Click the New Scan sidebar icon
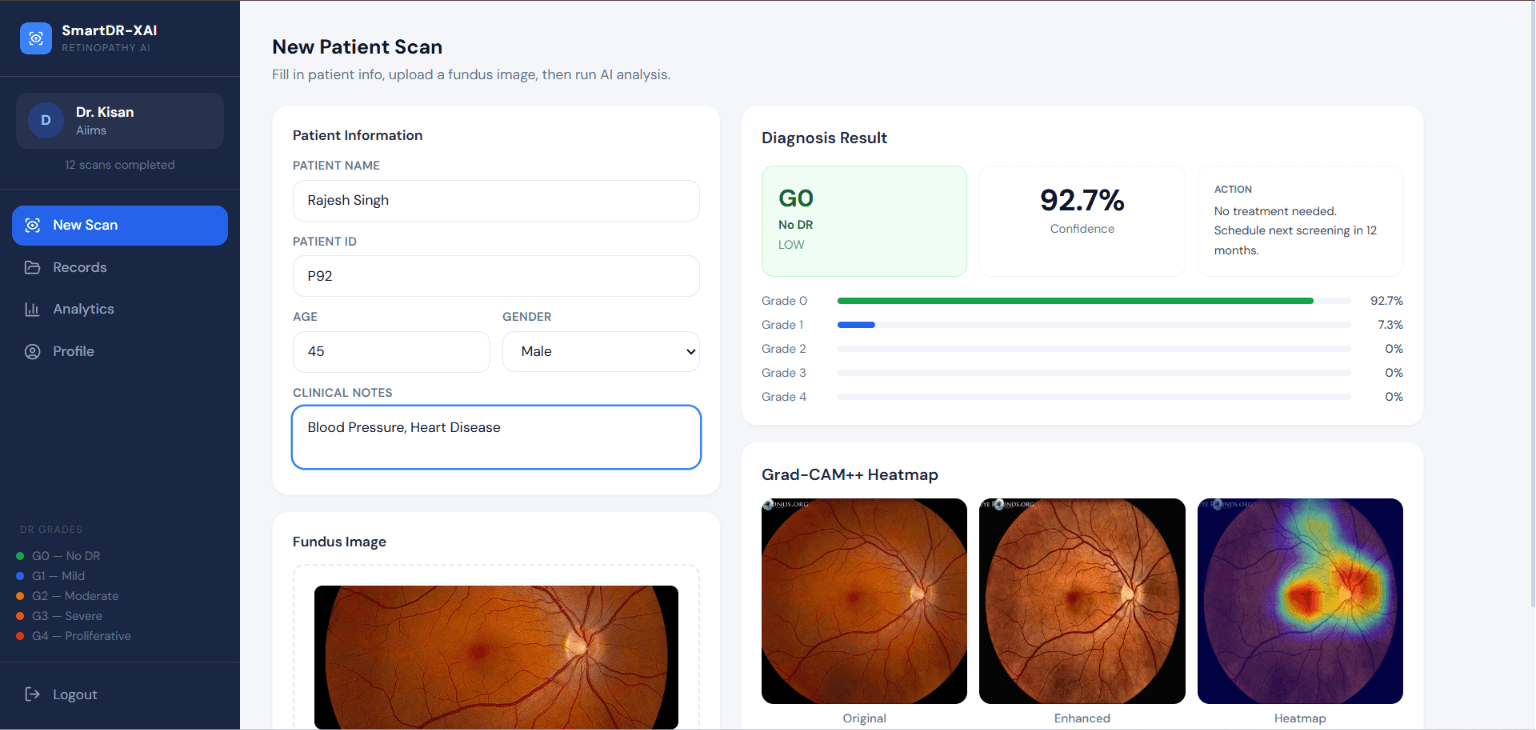Image resolution: width=1536 pixels, height=730 pixels. coord(33,225)
